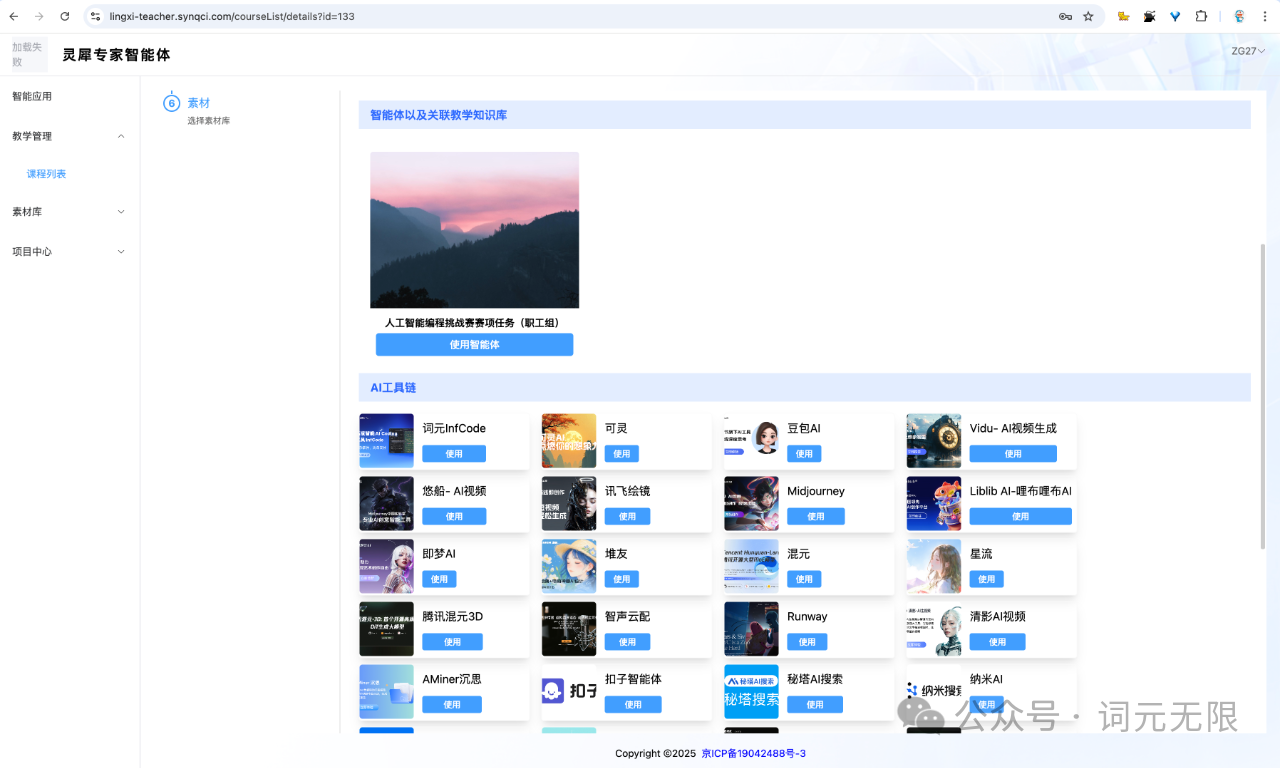1280x768 pixels.
Task: Click the 混元 thumbnail icon
Action: (751, 566)
